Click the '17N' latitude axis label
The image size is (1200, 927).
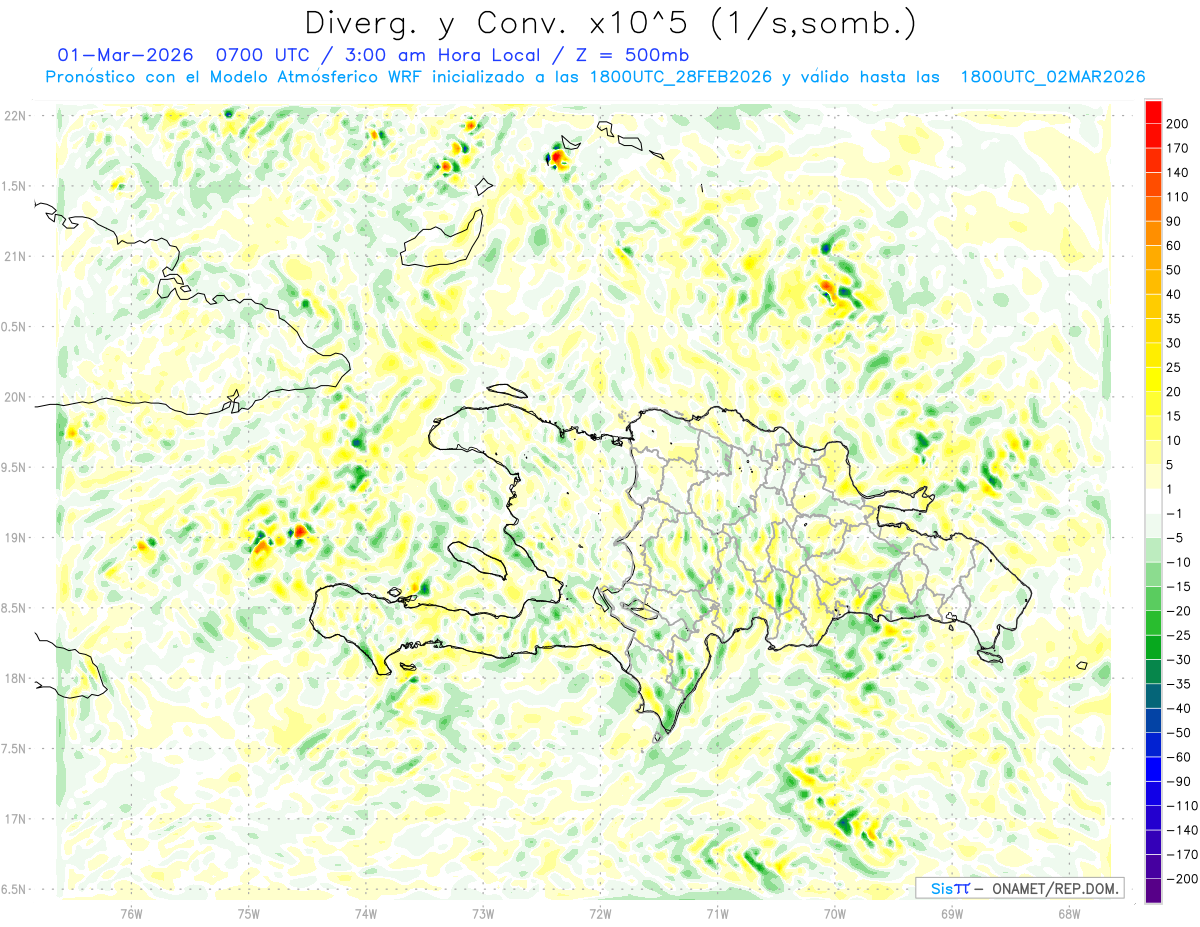[x=15, y=819]
